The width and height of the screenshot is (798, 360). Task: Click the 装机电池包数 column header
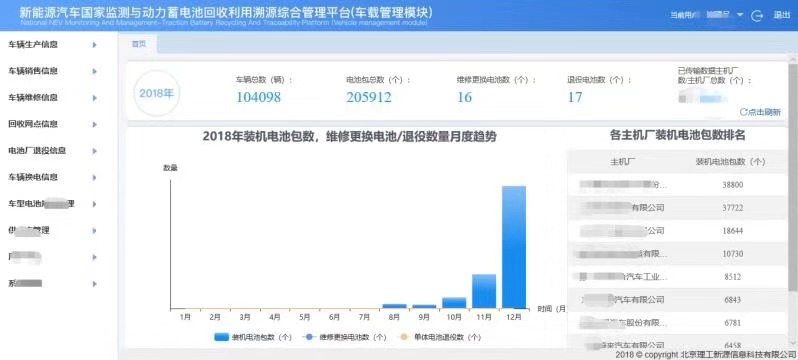731,162
